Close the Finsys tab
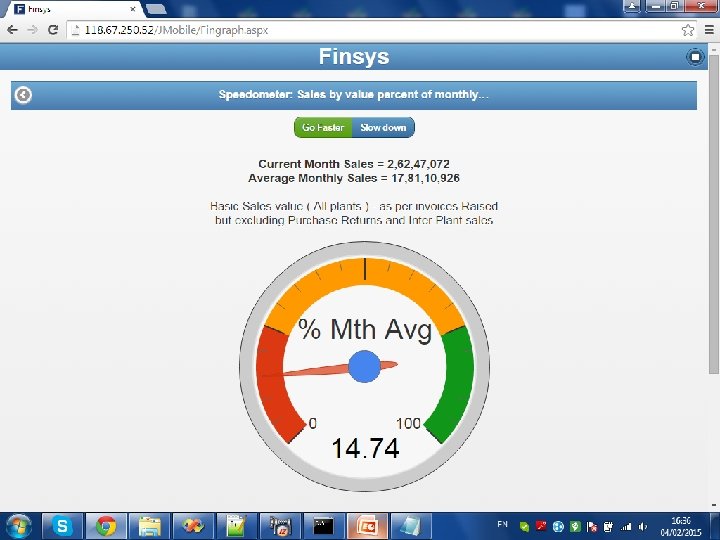The image size is (720, 540). [x=133, y=9]
